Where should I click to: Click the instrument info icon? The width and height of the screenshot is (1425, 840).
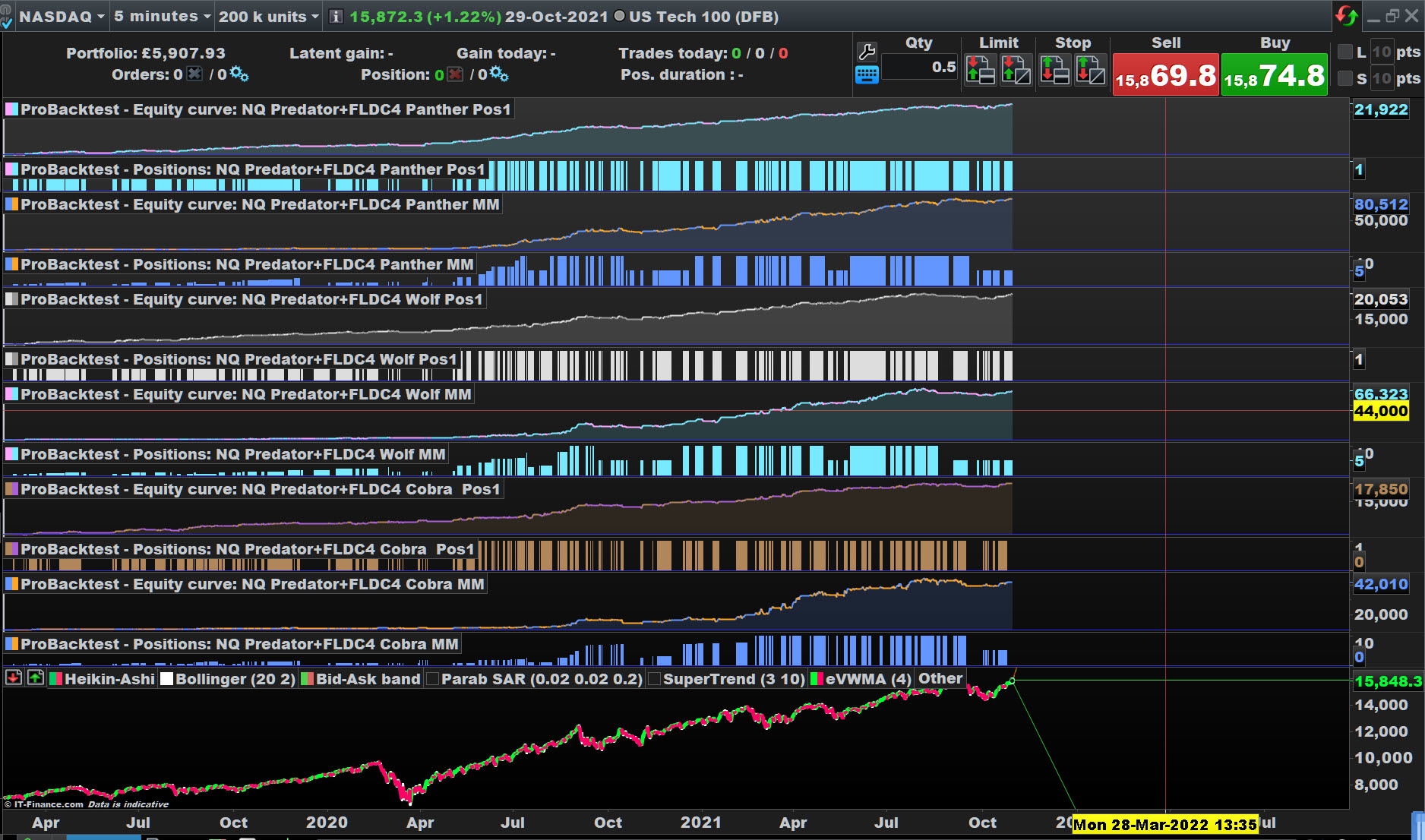(336, 17)
